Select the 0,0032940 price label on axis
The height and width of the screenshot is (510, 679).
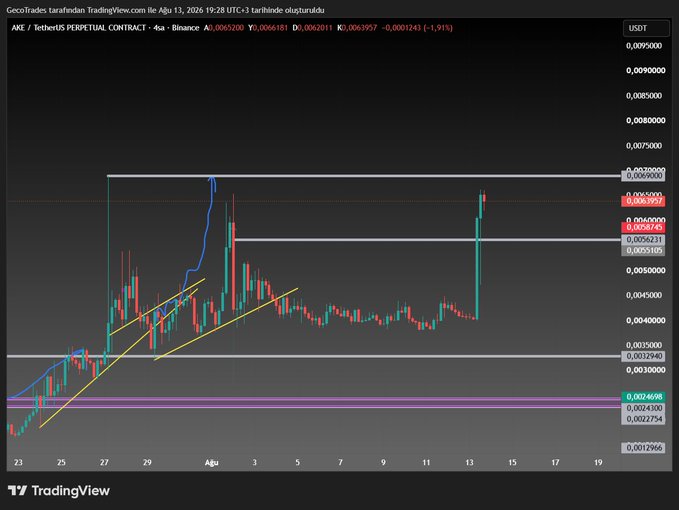[643, 356]
